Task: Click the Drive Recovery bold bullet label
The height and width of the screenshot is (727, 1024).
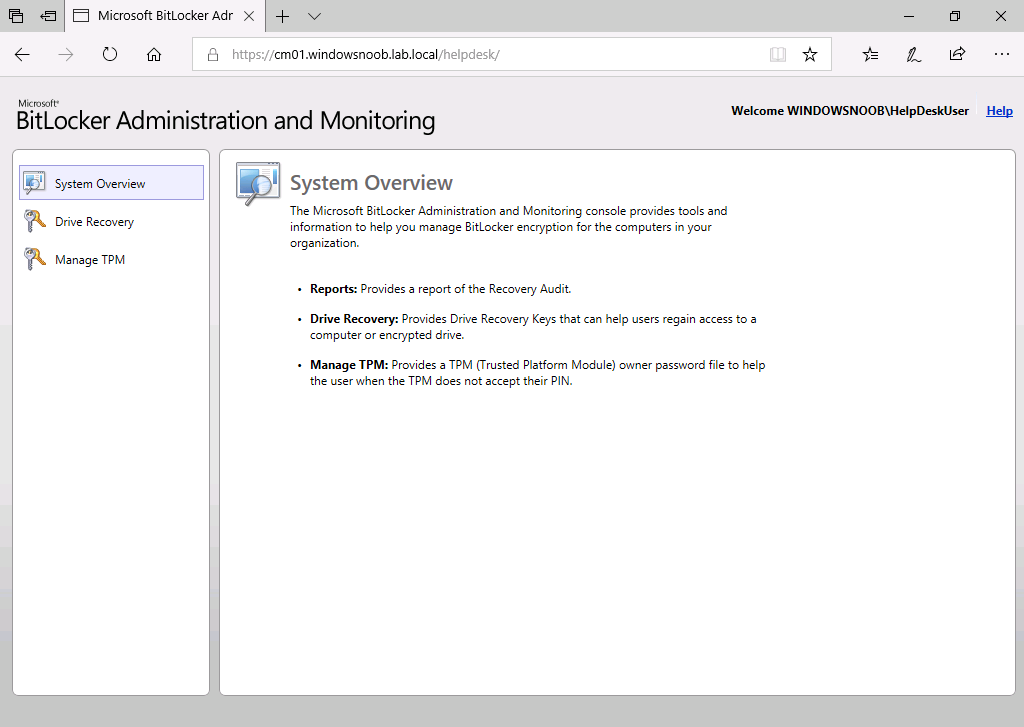Action: point(354,319)
